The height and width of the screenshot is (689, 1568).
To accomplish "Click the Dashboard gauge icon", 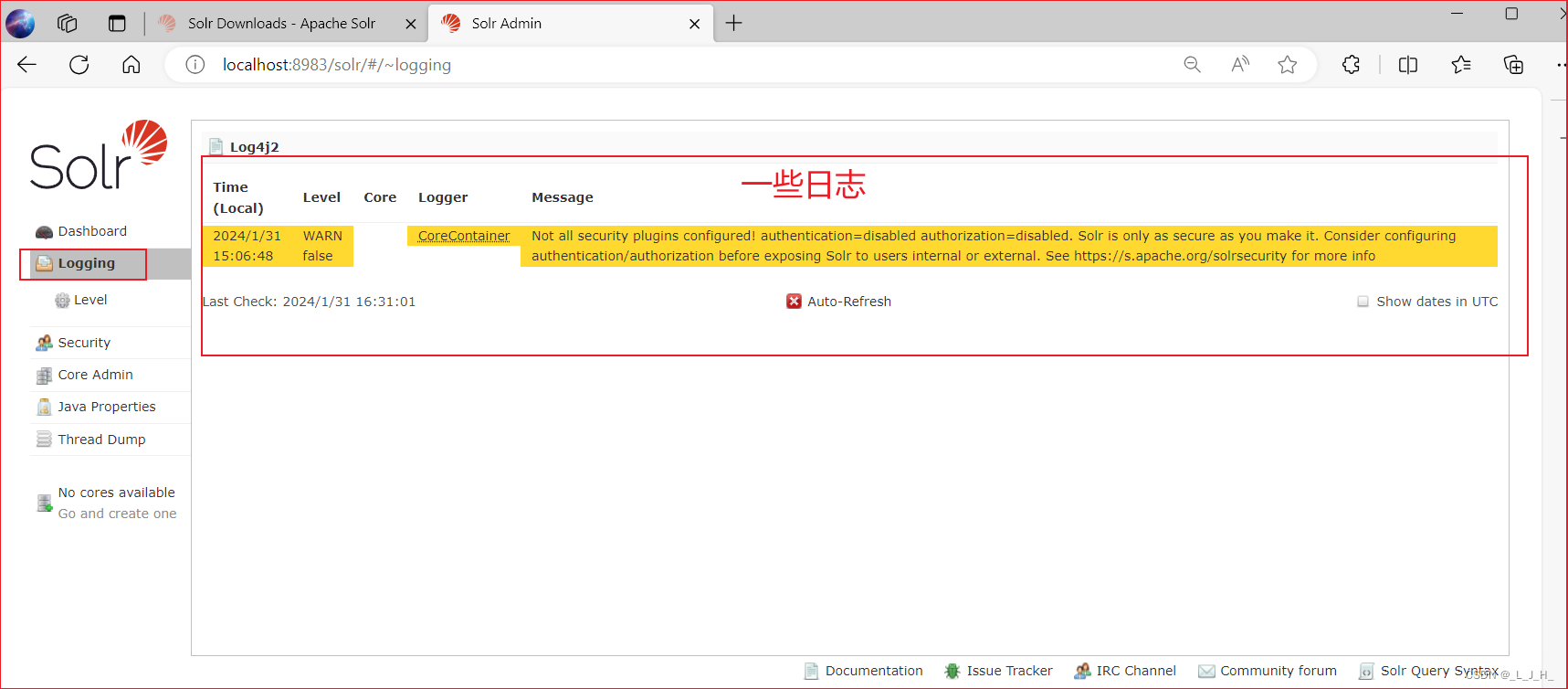I will pos(44,232).
